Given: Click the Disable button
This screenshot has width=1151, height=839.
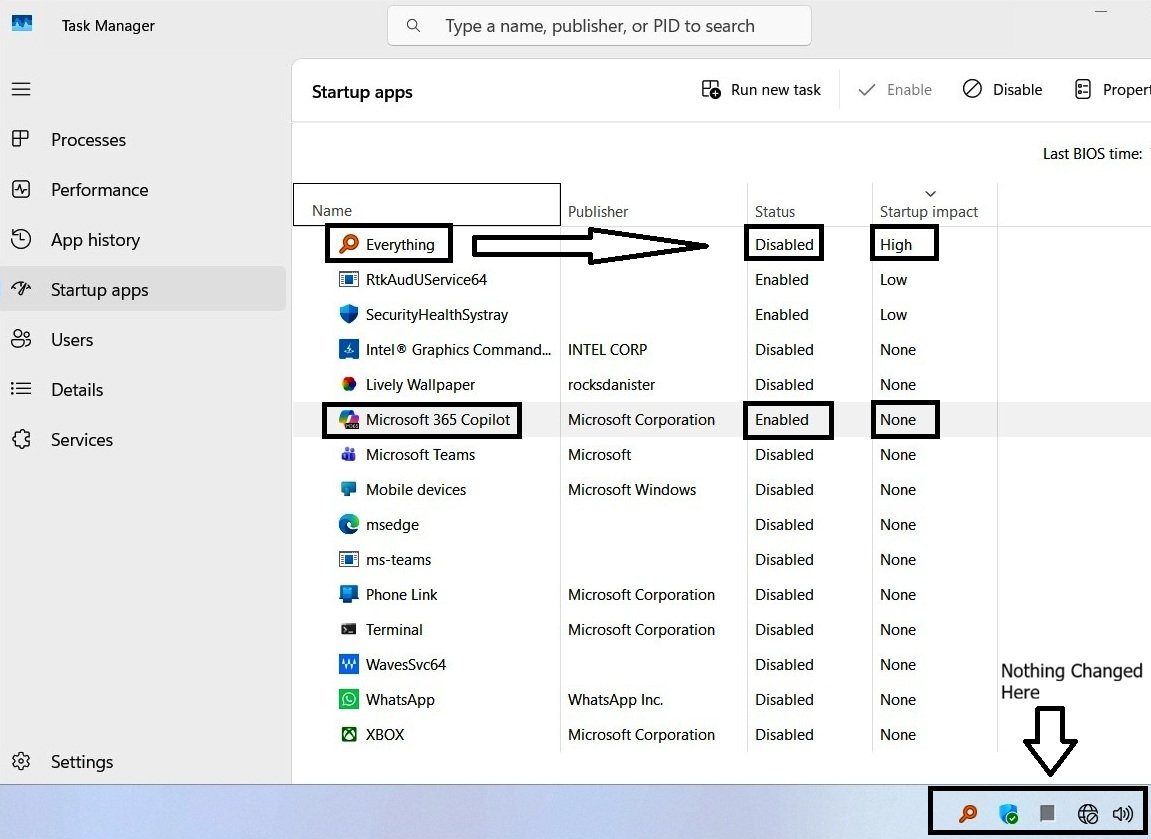Looking at the screenshot, I should [1002, 90].
